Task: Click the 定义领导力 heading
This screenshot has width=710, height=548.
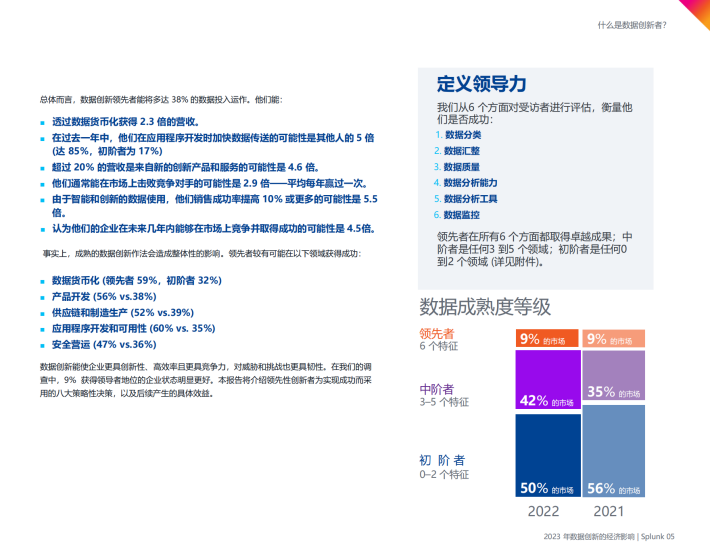Action: (481, 83)
